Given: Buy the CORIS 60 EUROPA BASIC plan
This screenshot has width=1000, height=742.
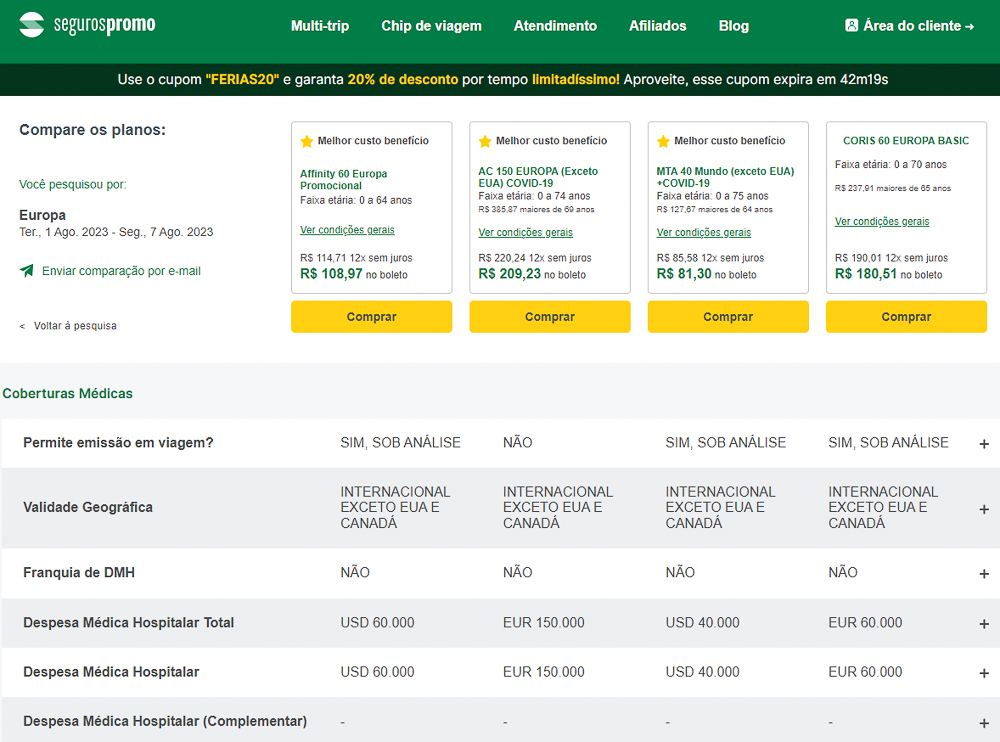Looking at the screenshot, I should point(906,316).
